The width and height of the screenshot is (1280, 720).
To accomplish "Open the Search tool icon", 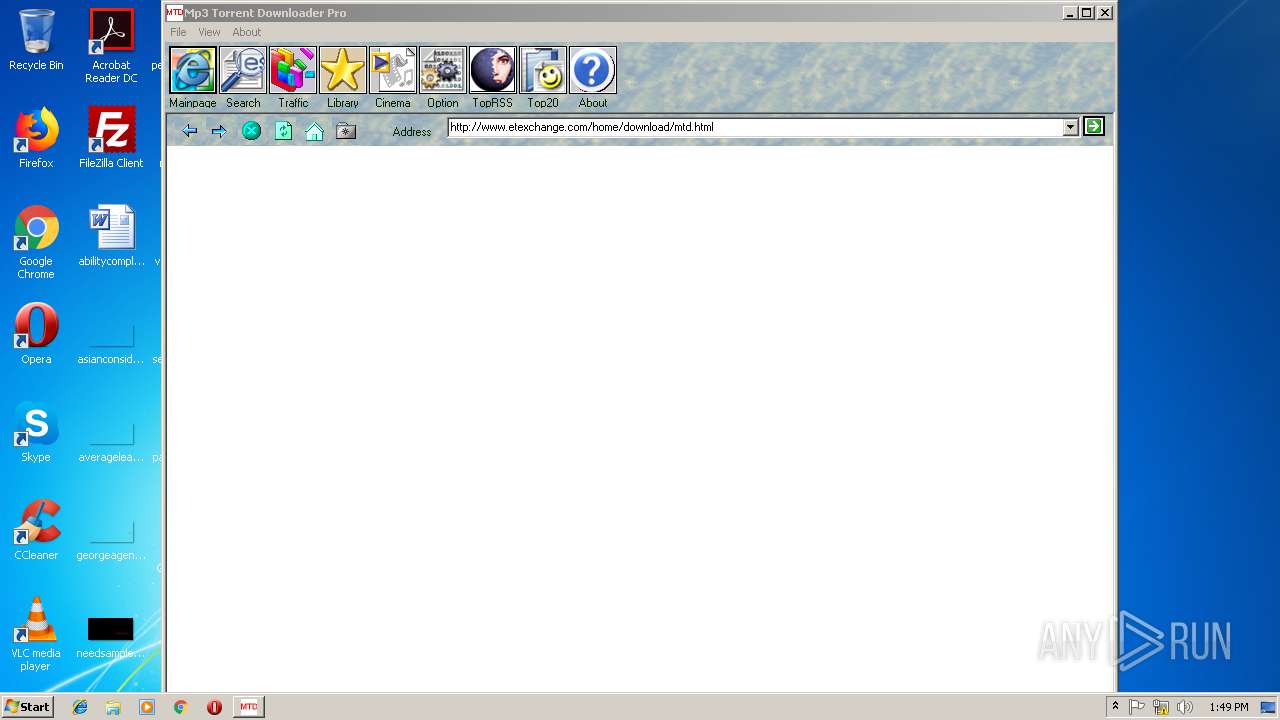I will (x=243, y=70).
